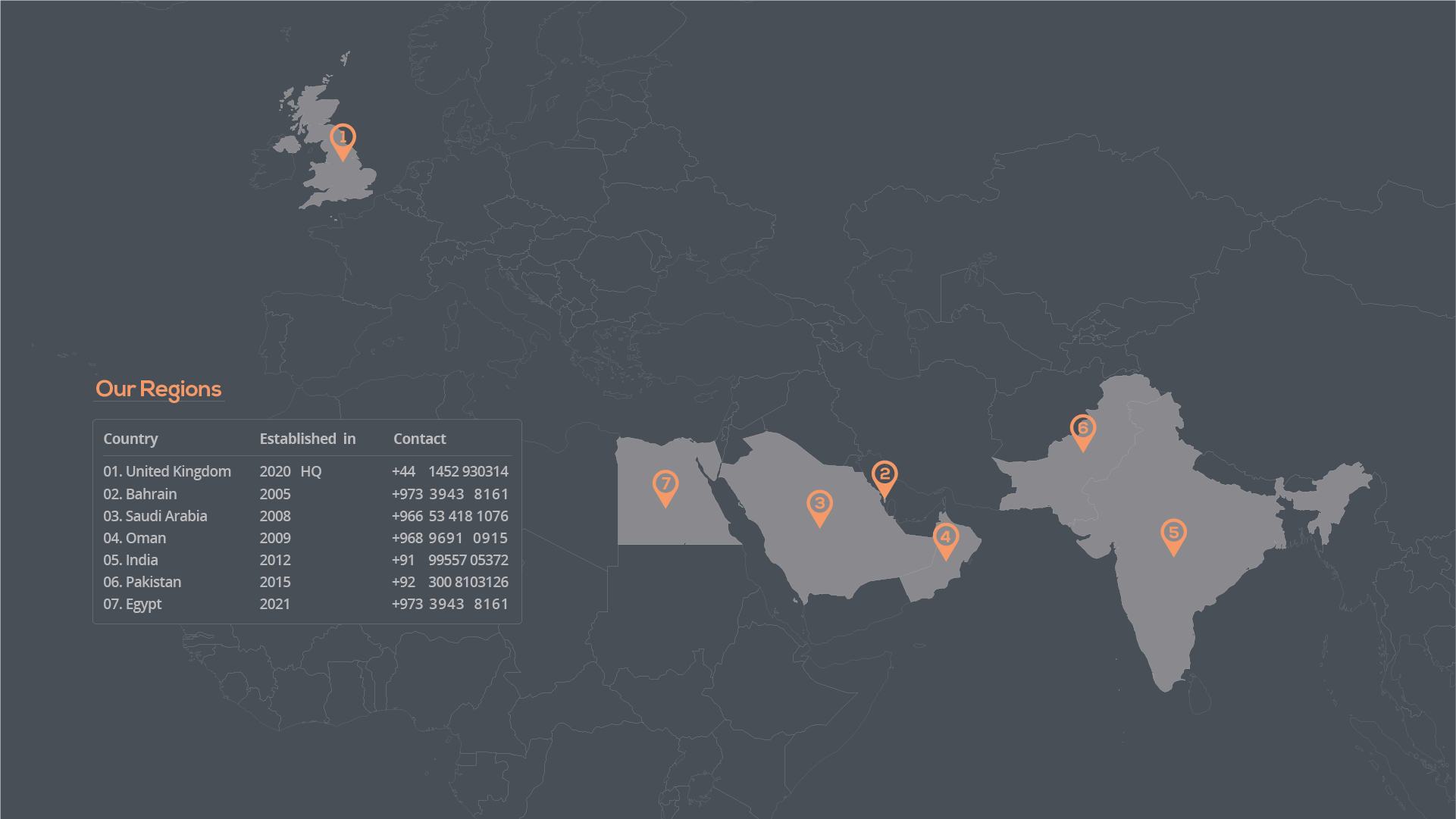
Task: Click the 03. Saudi Arabia entry
Action: pyautogui.click(x=155, y=516)
